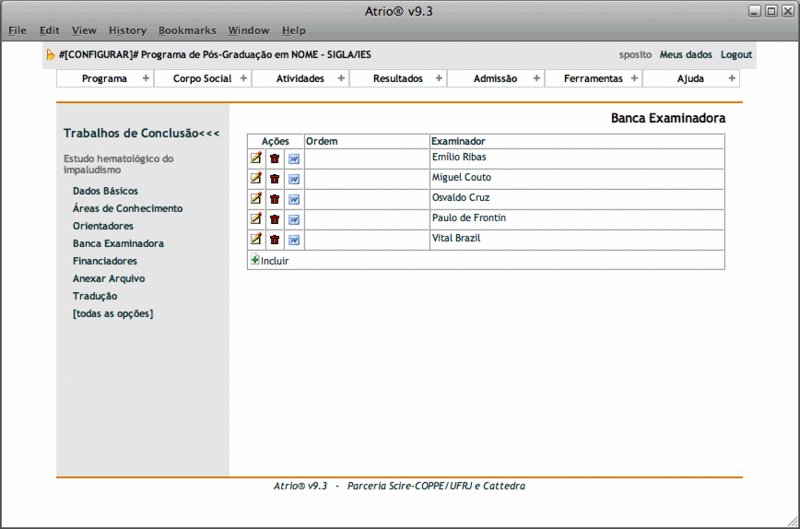Expand the Ferramentas menu plus sign
This screenshot has width=800, height=529.
634,78
